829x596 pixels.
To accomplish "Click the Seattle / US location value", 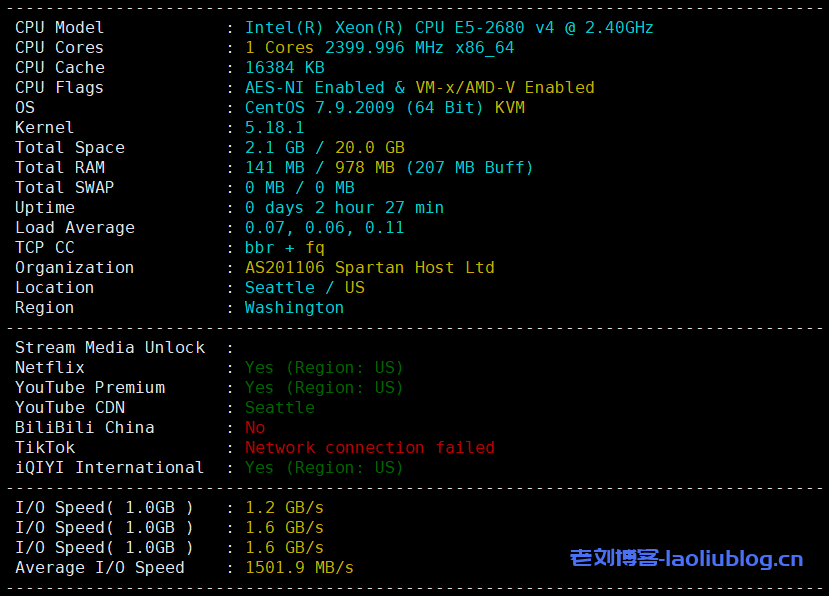I will pos(304,287).
